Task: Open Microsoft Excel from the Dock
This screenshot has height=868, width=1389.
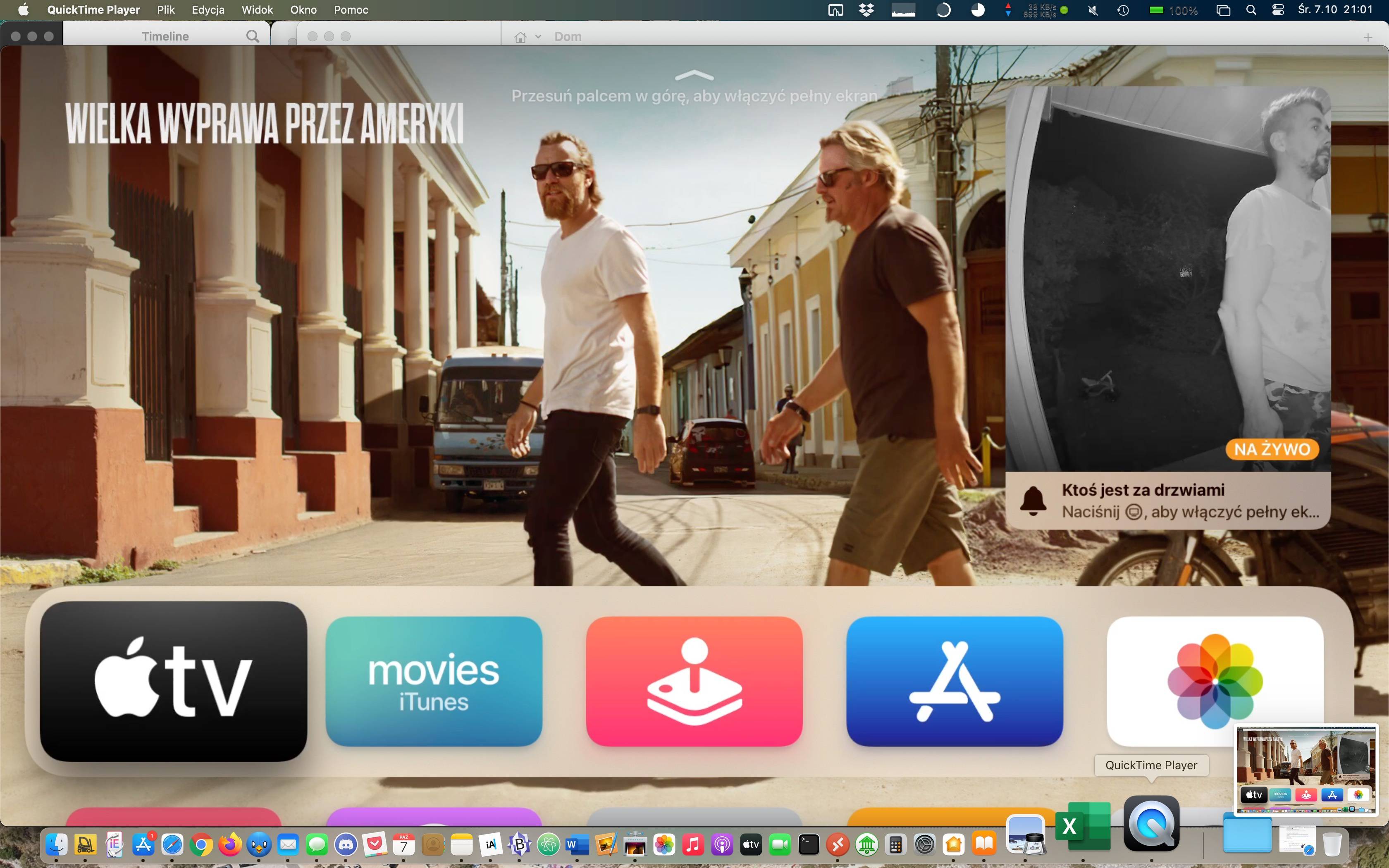Action: click(1083, 827)
